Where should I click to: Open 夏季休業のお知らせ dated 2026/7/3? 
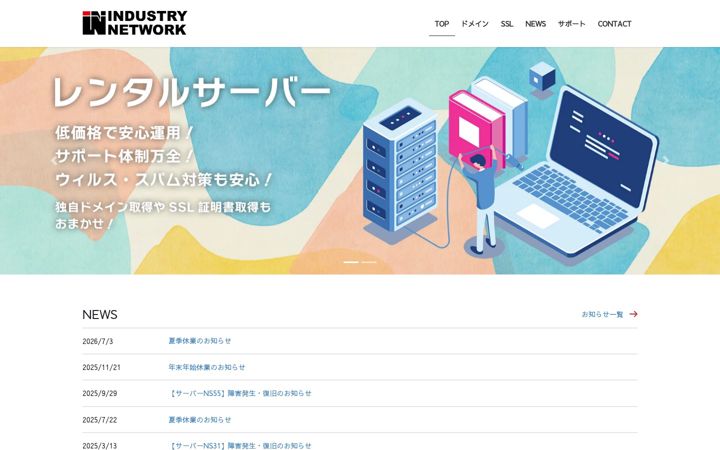pyautogui.click(x=200, y=341)
